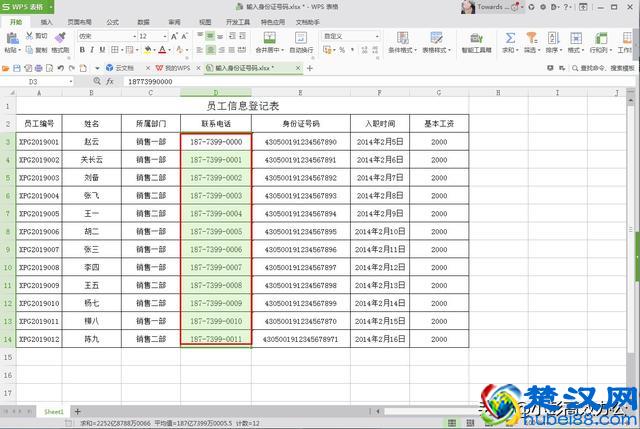Open Table Styles (表格样式)
Viewport: 640px width, 429px height.
click(x=436, y=42)
